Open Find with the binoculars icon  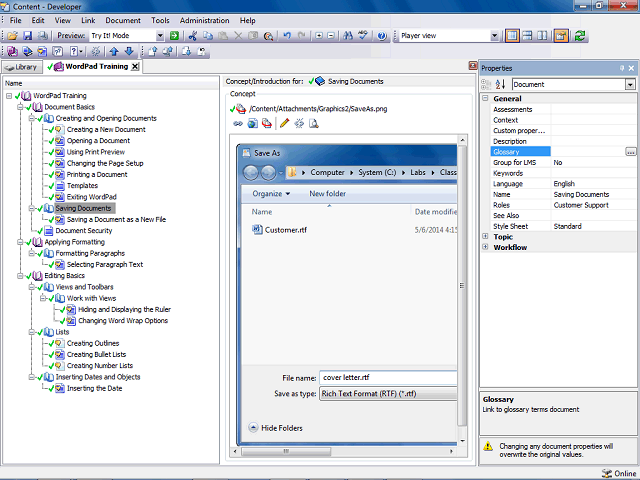point(348,36)
